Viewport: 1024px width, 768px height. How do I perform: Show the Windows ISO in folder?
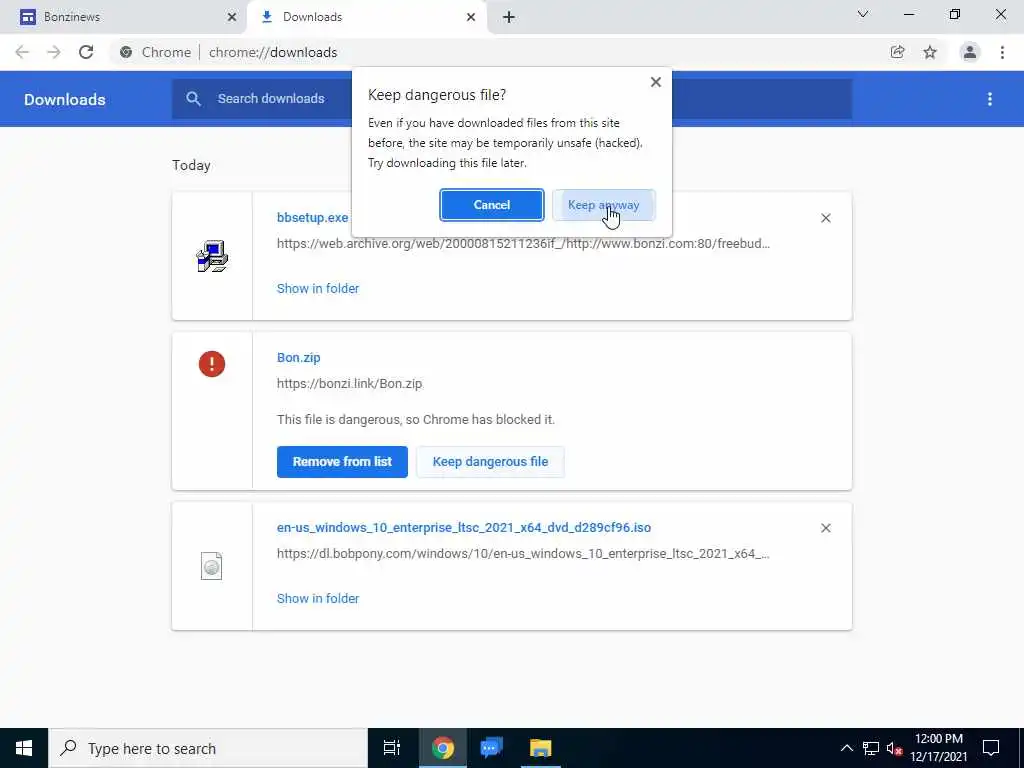tap(318, 599)
